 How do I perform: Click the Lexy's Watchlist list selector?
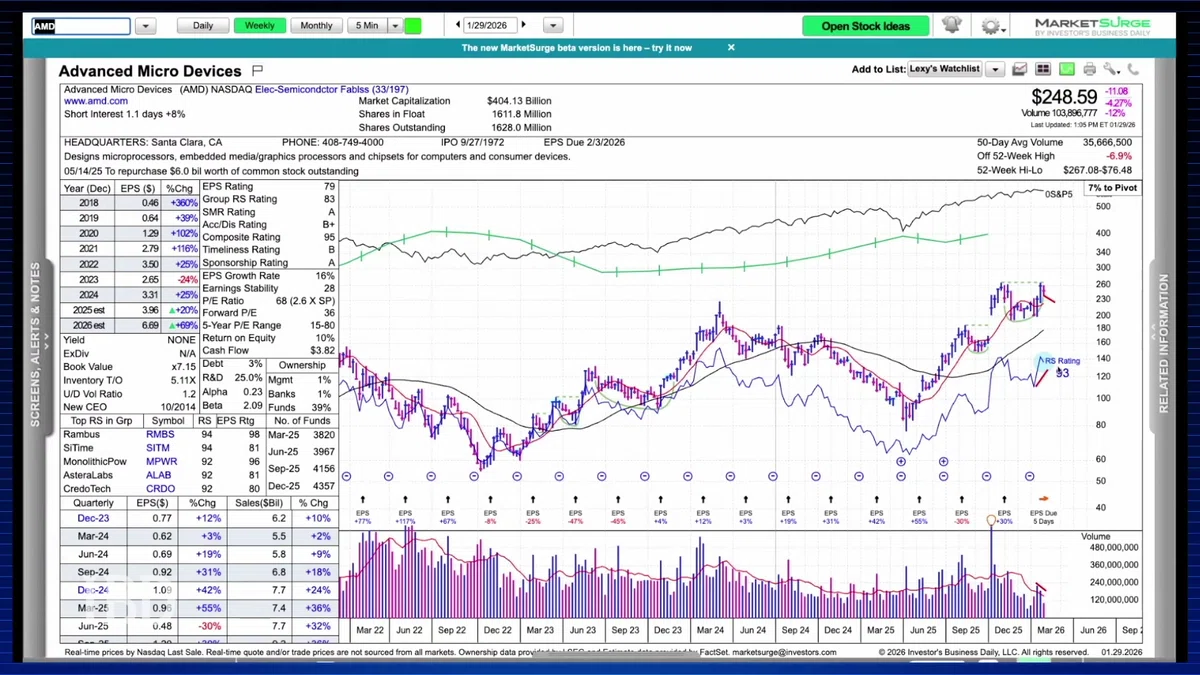pos(945,69)
